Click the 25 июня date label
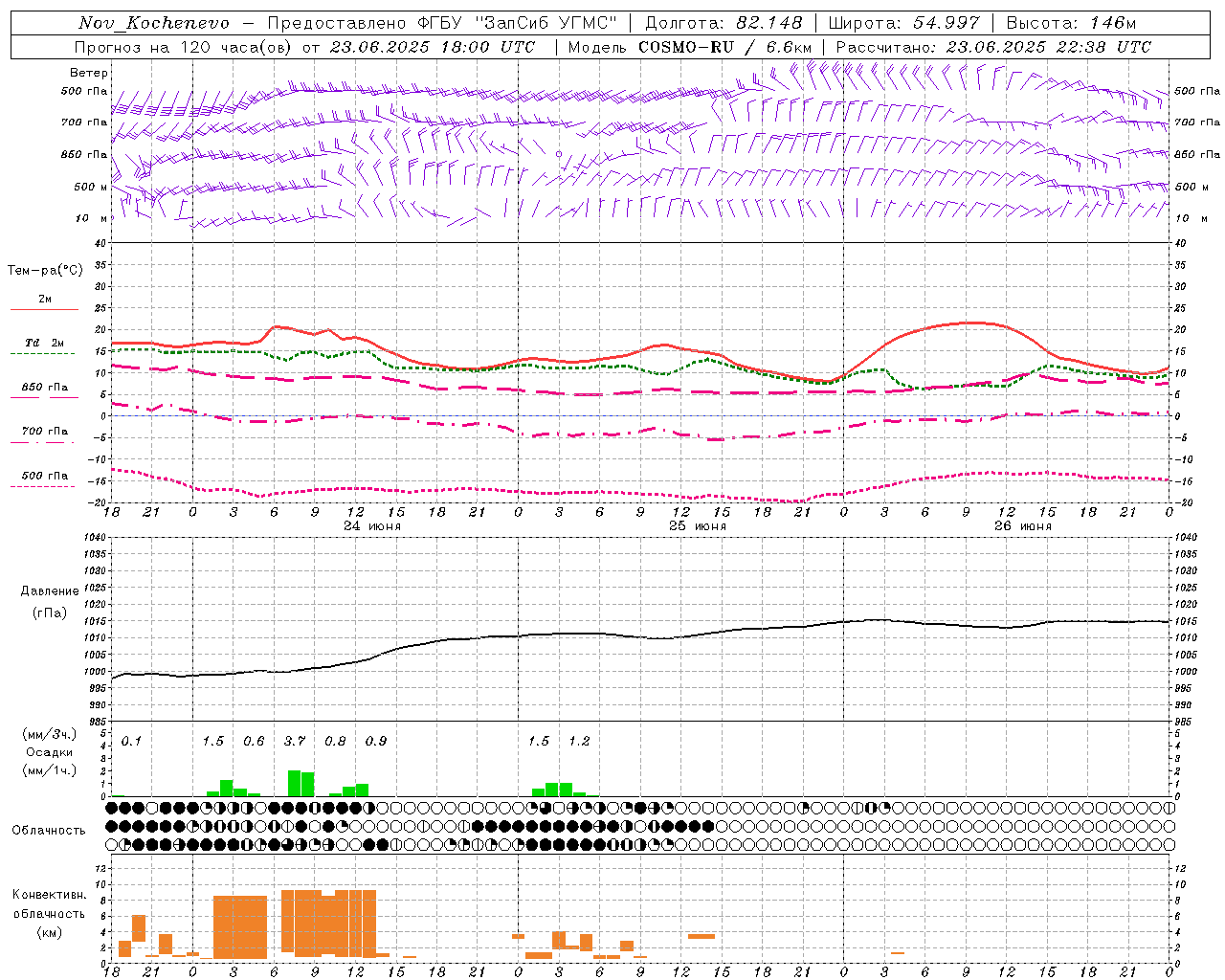This screenshot has height=980, width=1225. tap(698, 526)
